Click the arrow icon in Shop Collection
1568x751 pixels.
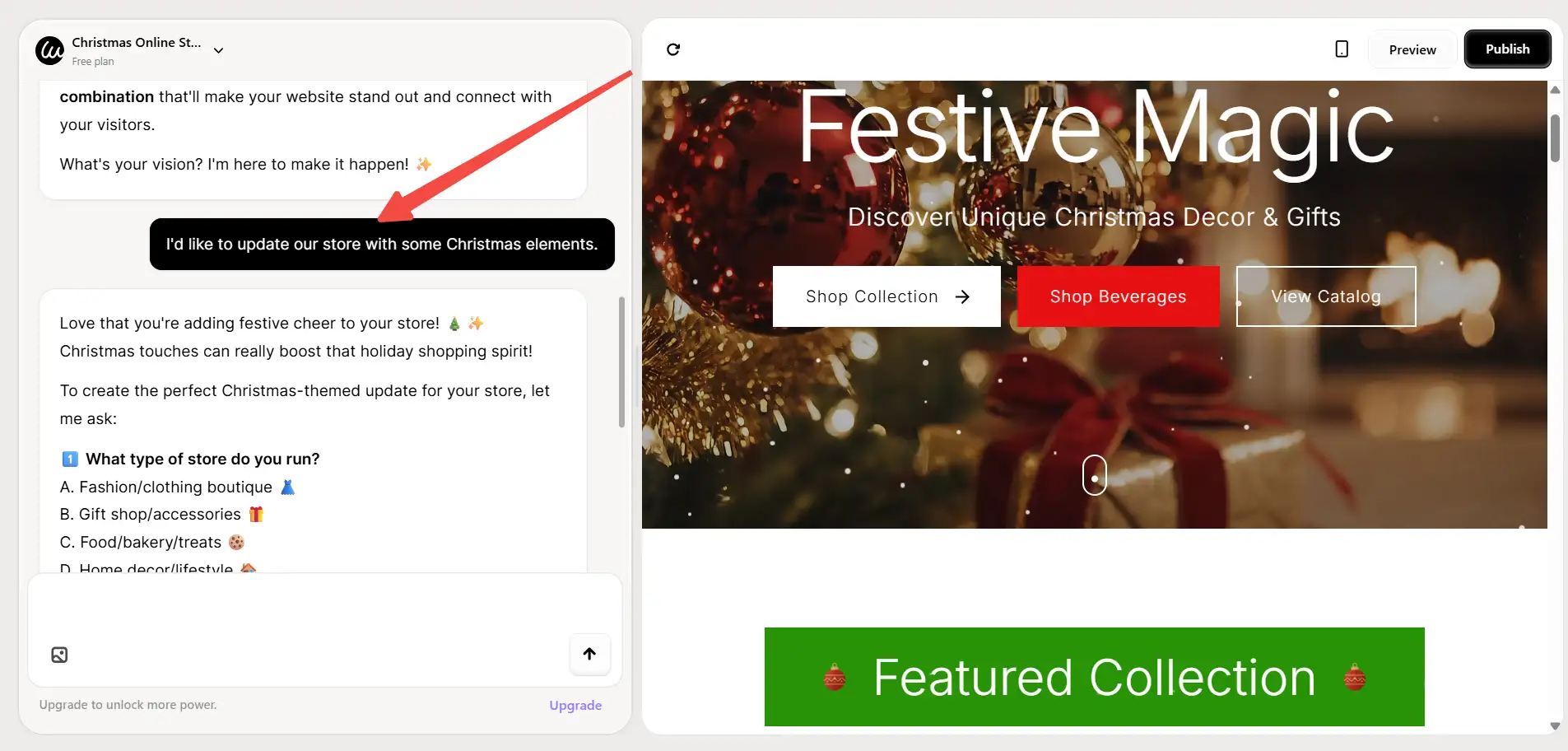tap(962, 296)
